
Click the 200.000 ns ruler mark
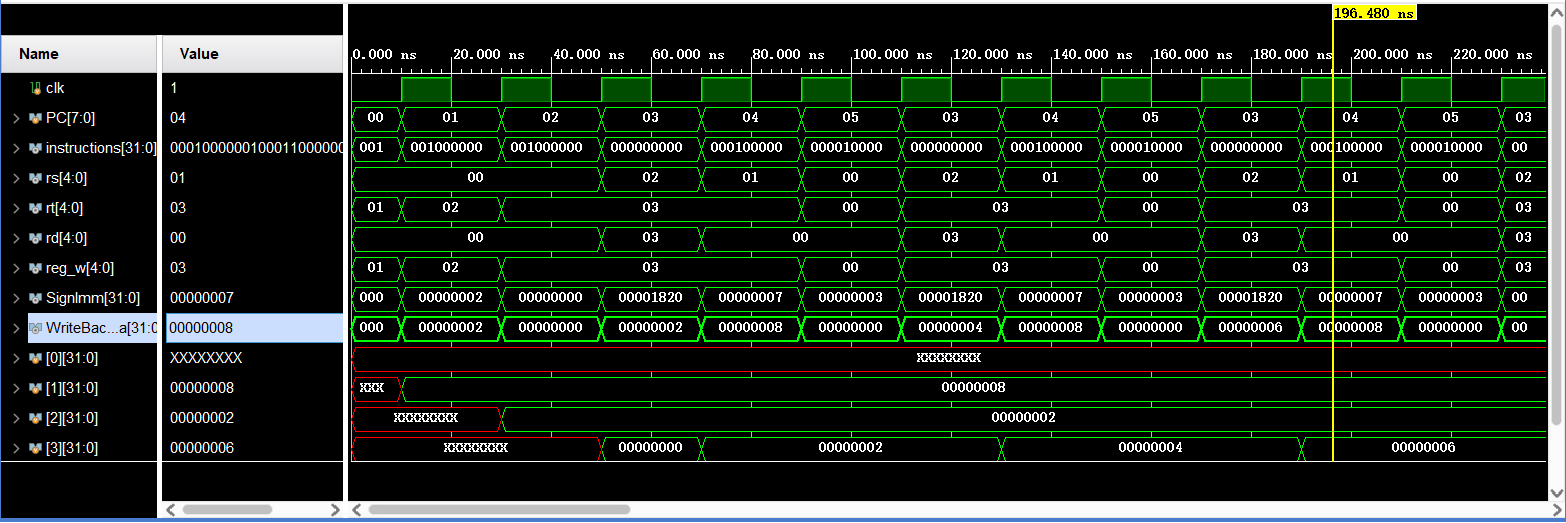(1392, 55)
